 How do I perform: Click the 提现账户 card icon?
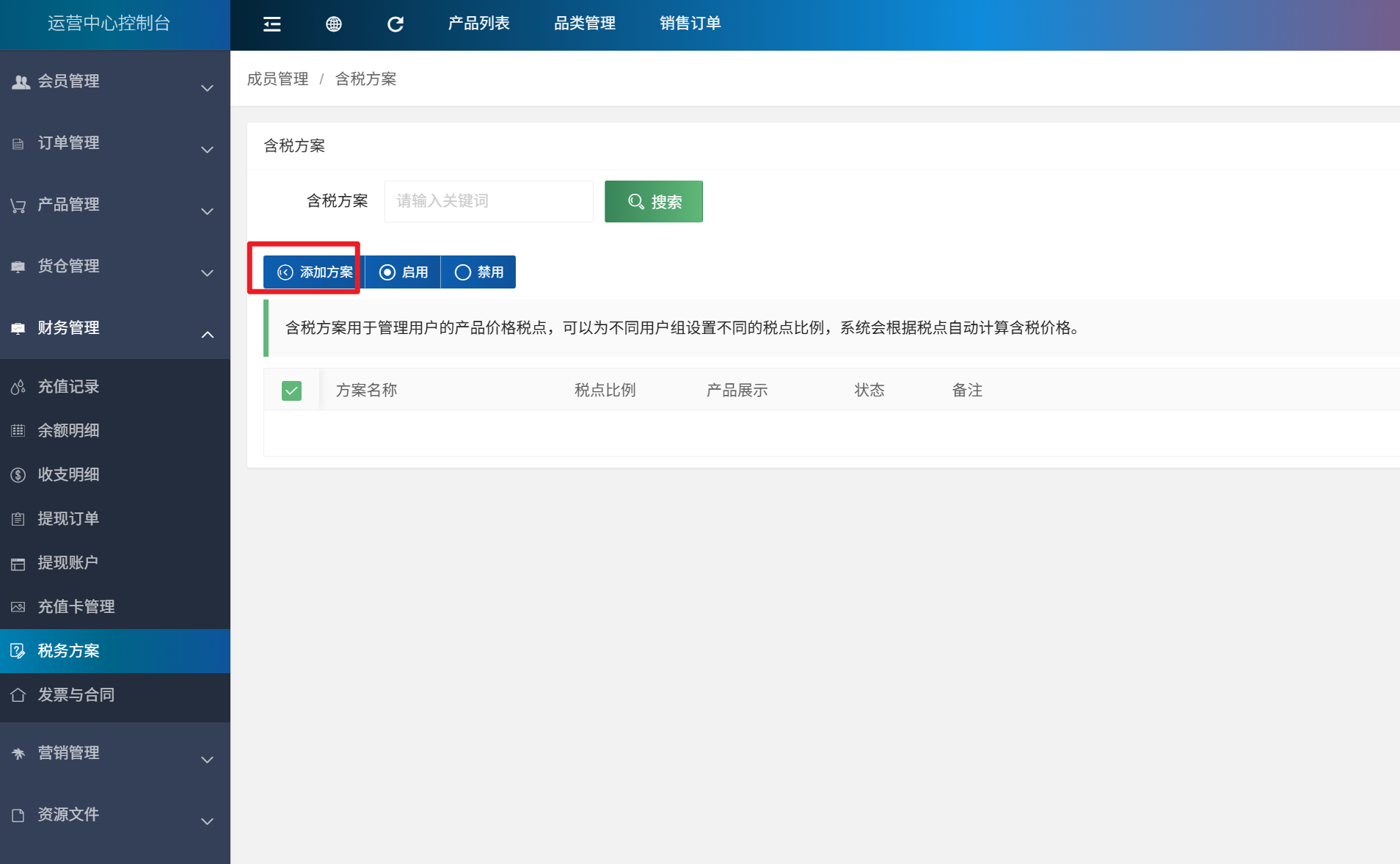(x=18, y=563)
